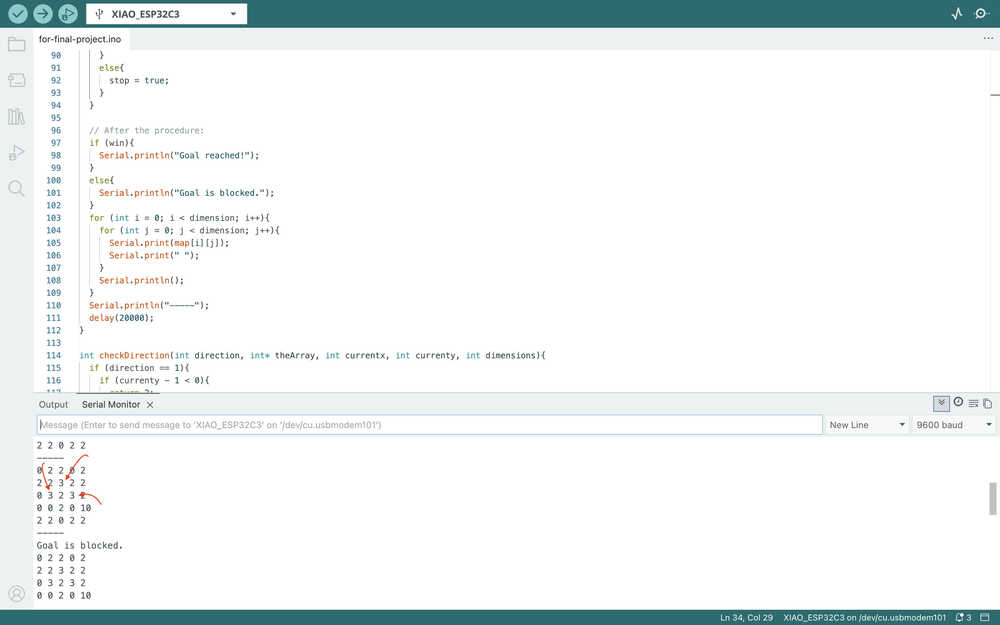
Task: Click the "stop = true;" code line
Action: click(138, 80)
